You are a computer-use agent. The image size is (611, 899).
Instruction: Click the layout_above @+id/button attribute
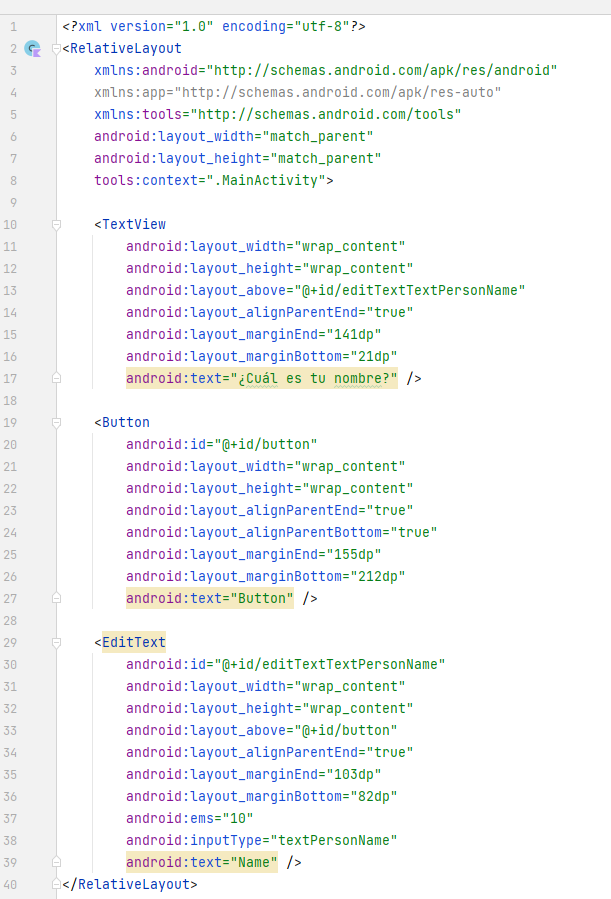(261, 730)
